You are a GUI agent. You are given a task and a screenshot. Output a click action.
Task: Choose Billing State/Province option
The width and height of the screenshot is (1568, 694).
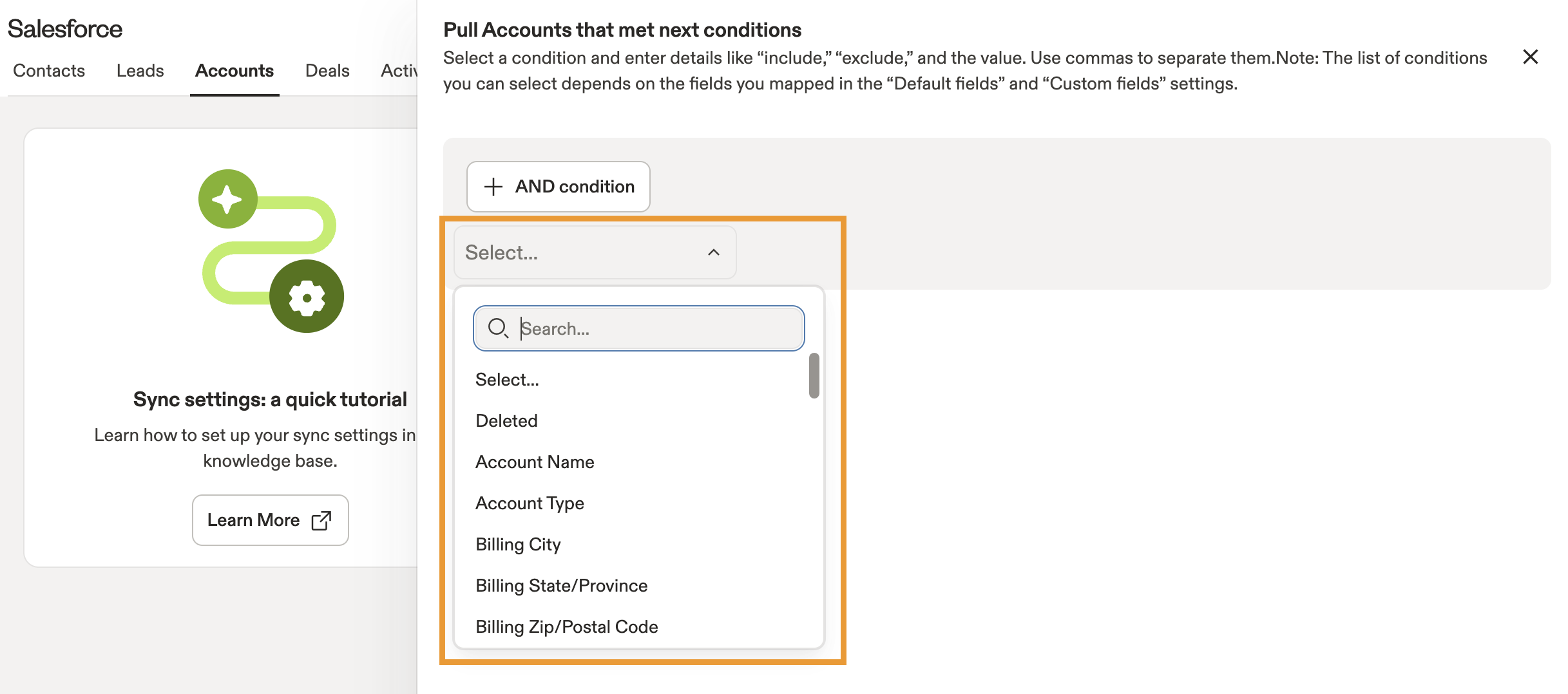(638, 586)
